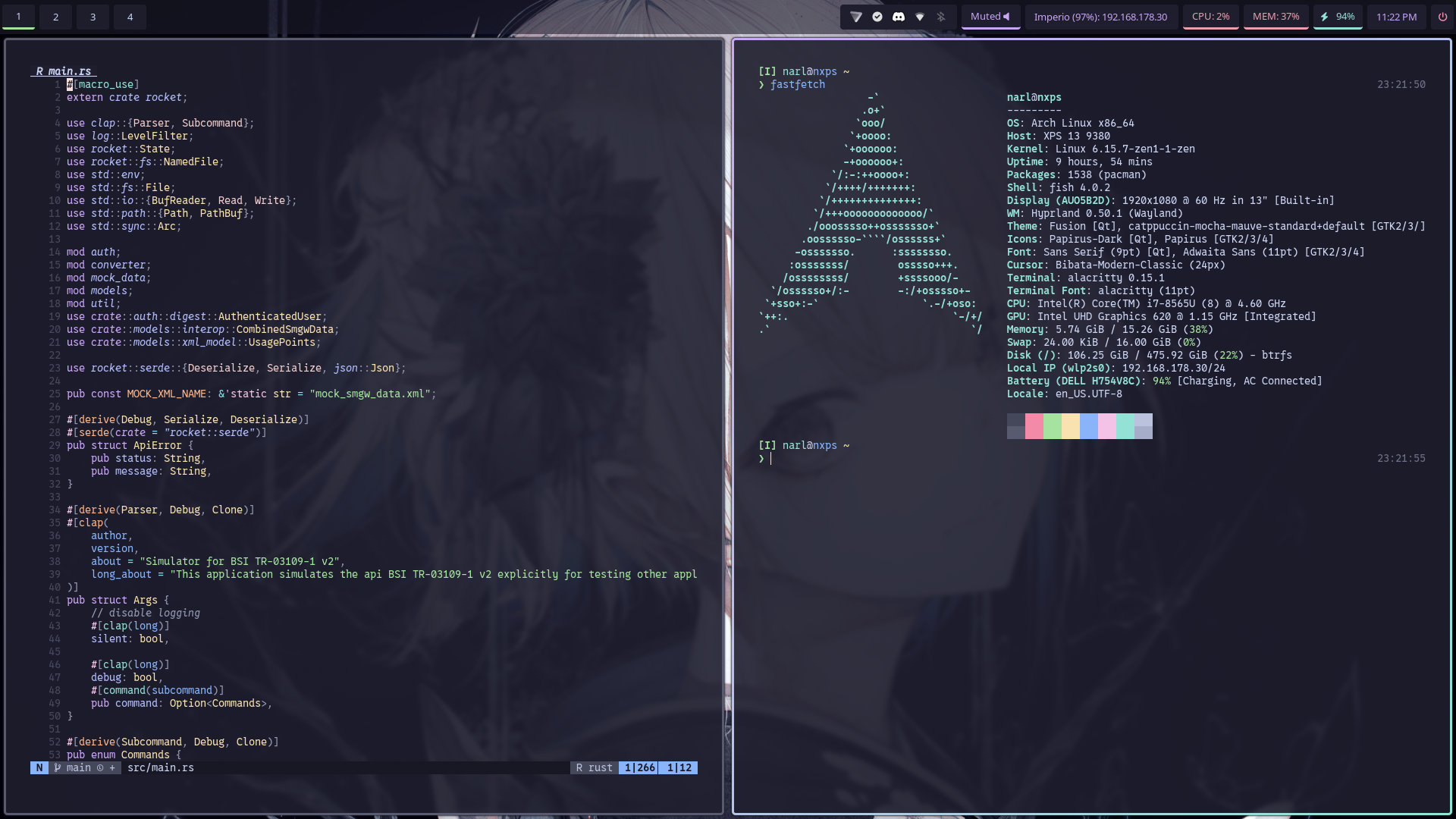Open the Wi-Fi tray icon
This screenshot has height=819, width=1456.
pos(920,17)
